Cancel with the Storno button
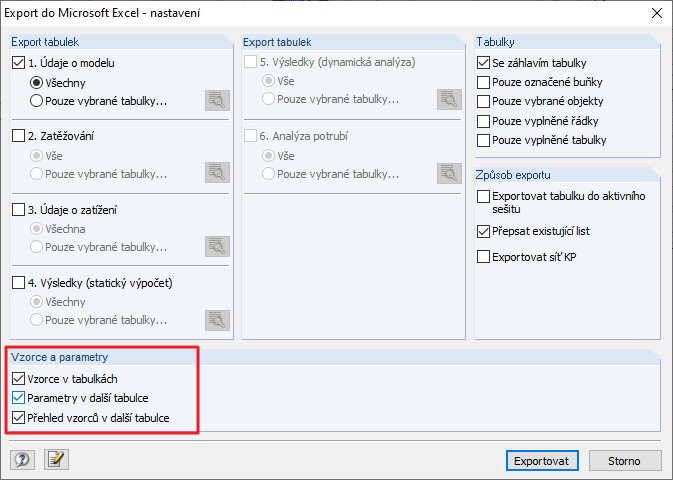The height and width of the screenshot is (480, 673). (624, 461)
